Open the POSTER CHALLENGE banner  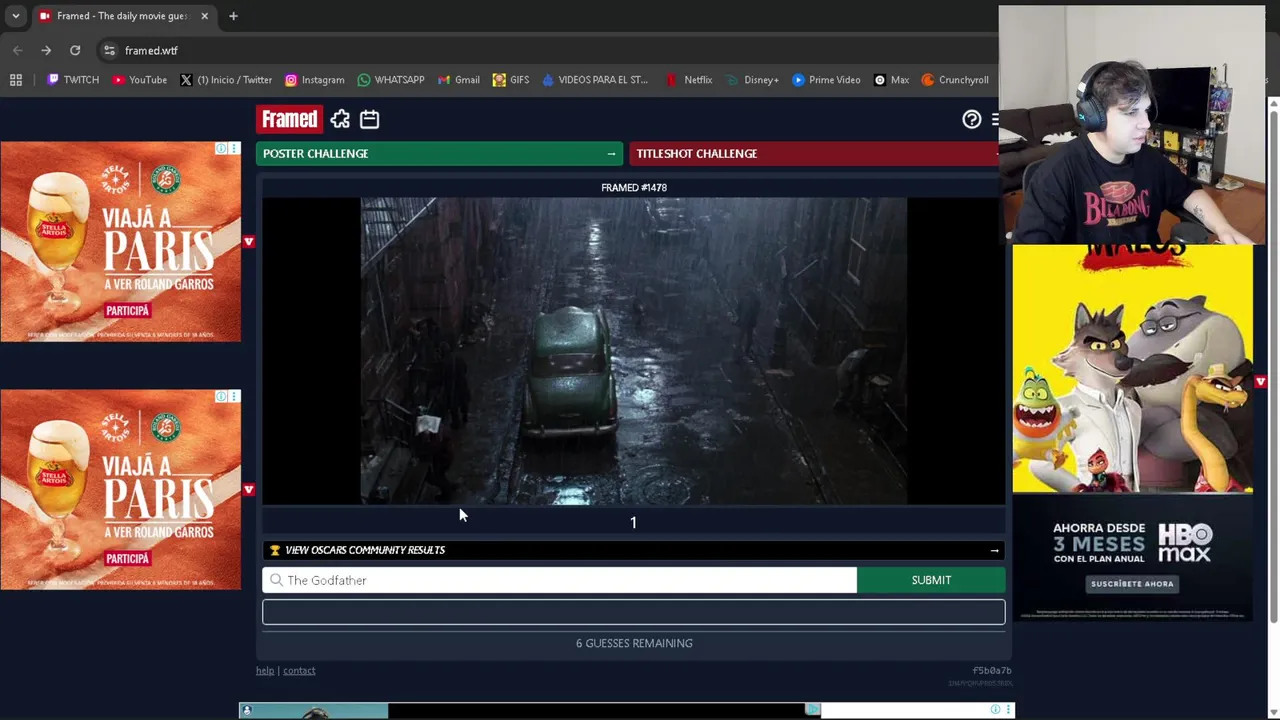tap(439, 153)
